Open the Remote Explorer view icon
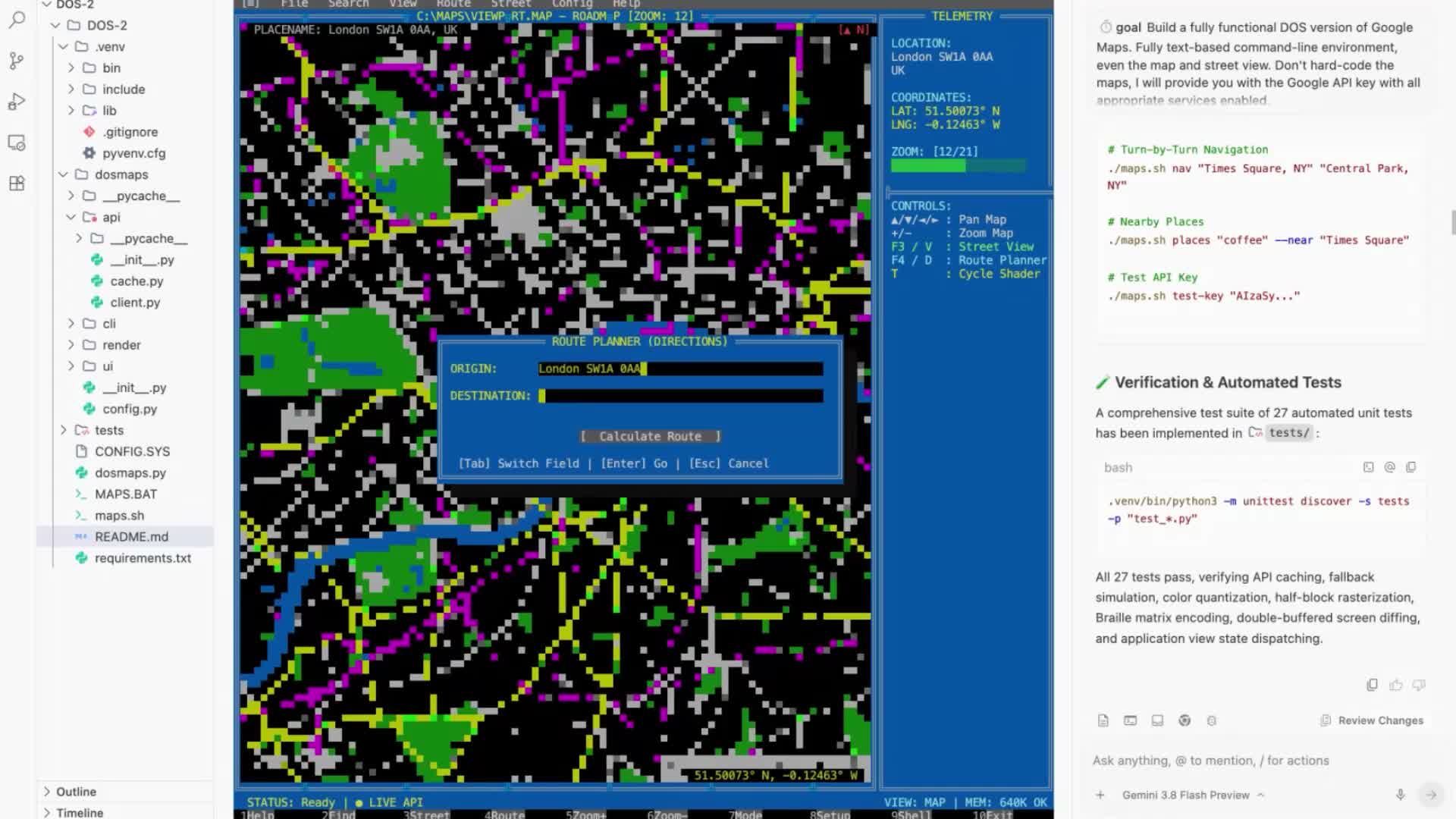1456x819 pixels. pyautogui.click(x=17, y=143)
